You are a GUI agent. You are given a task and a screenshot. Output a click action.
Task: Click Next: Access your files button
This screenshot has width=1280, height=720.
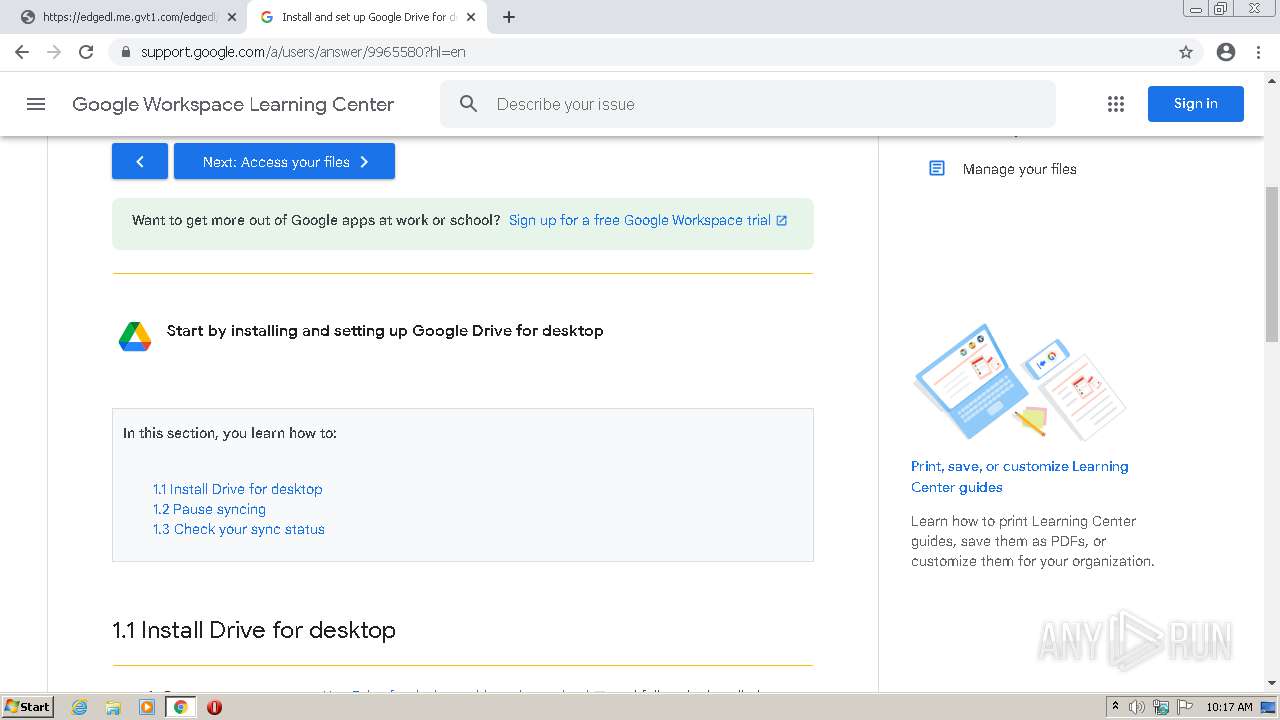click(x=285, y=161)
